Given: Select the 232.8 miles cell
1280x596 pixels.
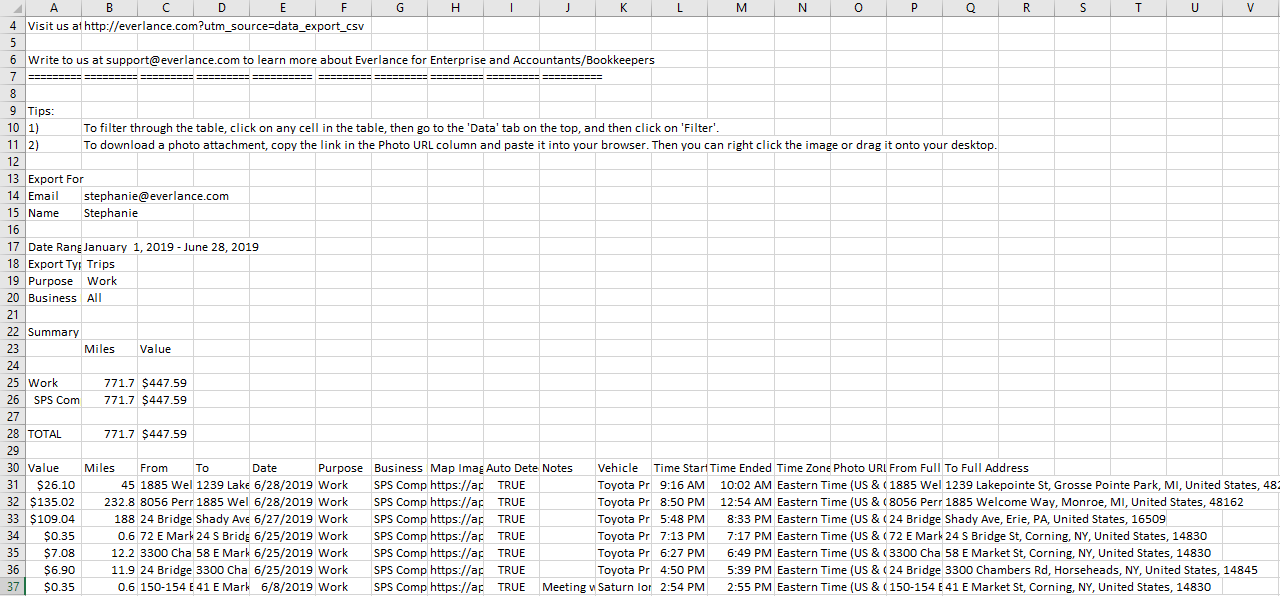Looking at the screenshot, I should point(109,502).
